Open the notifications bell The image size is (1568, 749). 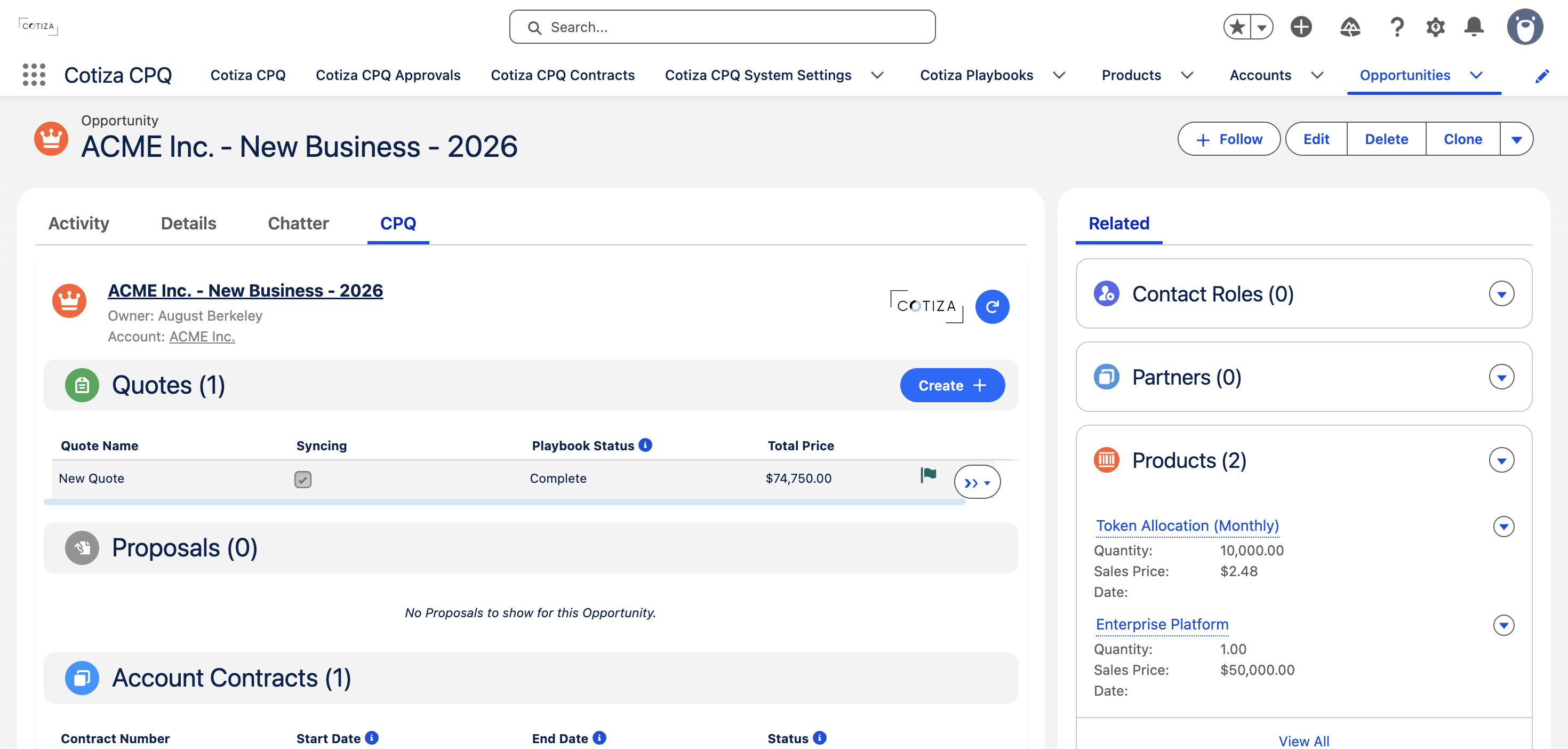1474,27
